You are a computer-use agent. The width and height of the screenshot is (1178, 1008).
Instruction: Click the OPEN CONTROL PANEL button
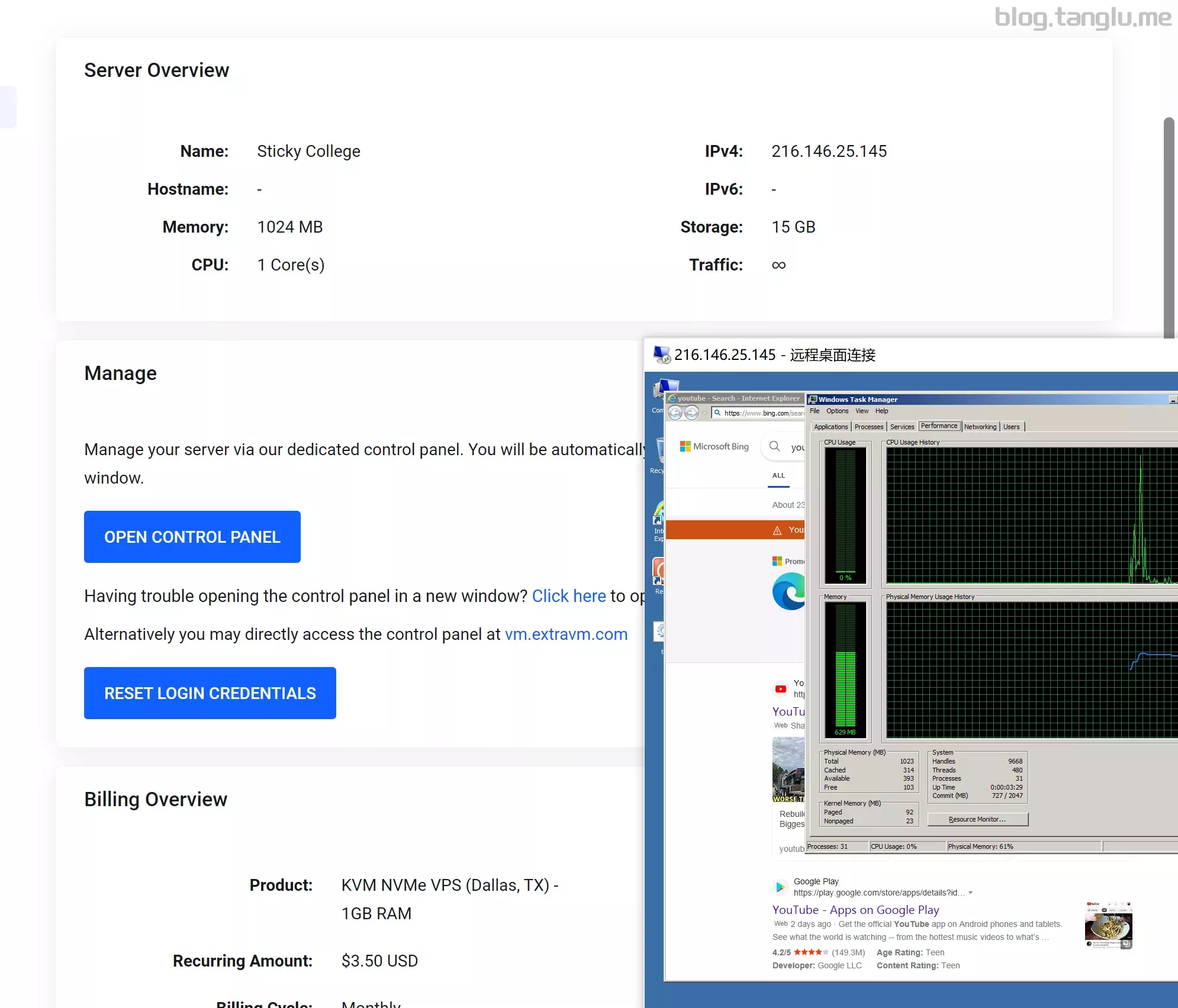192,537
